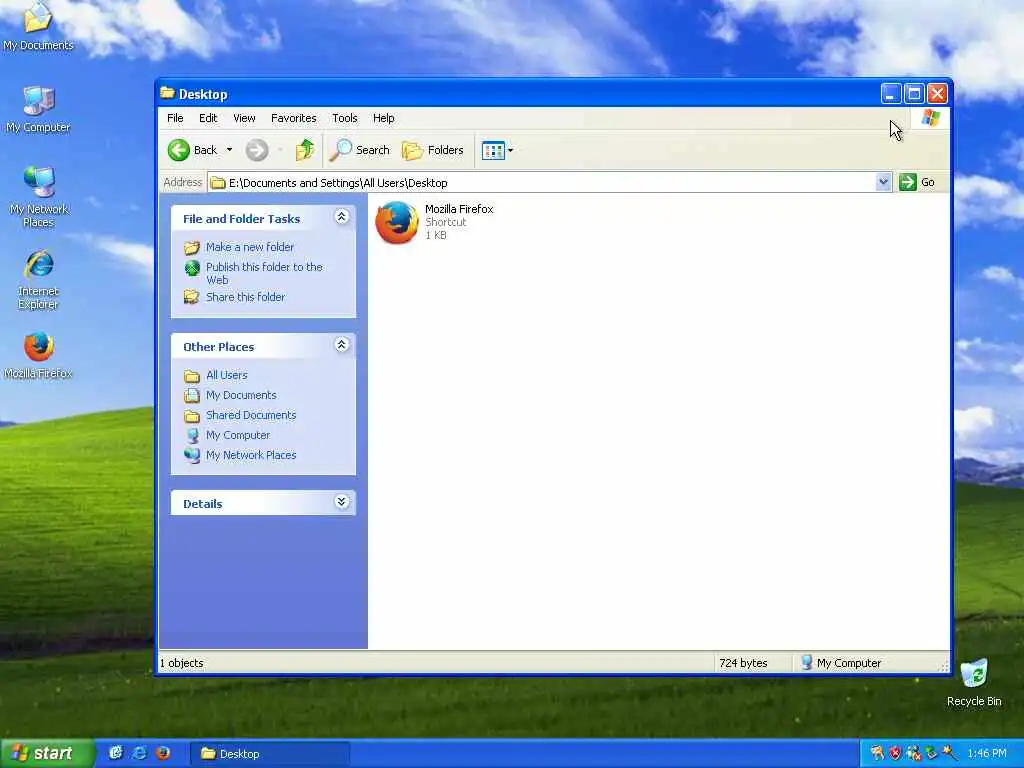Toggle the Folders pane
The height and width of the screenshot is (768, 1024).
tap(432, 150)
